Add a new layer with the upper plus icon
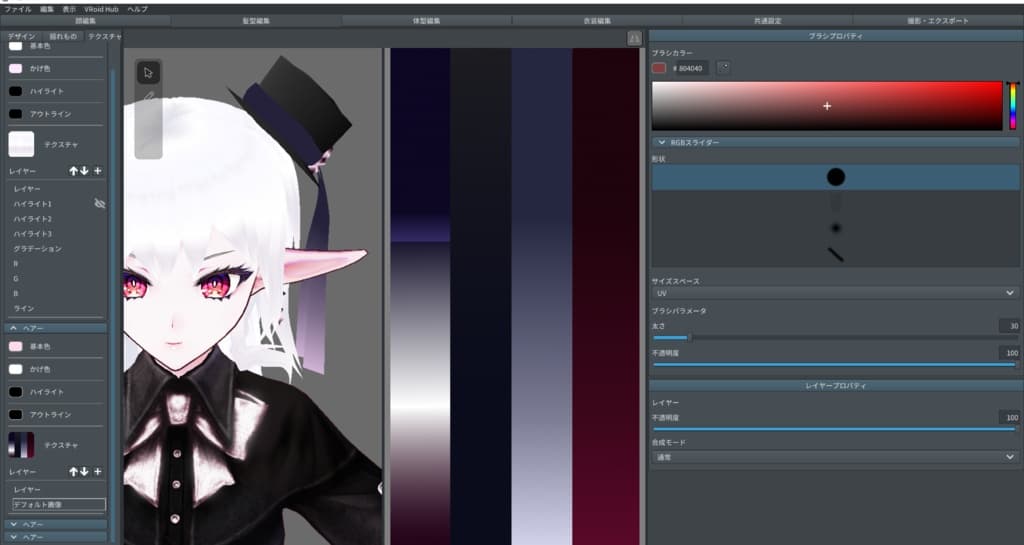Viewport: 1024px width, 545px height. pos(98,171)
